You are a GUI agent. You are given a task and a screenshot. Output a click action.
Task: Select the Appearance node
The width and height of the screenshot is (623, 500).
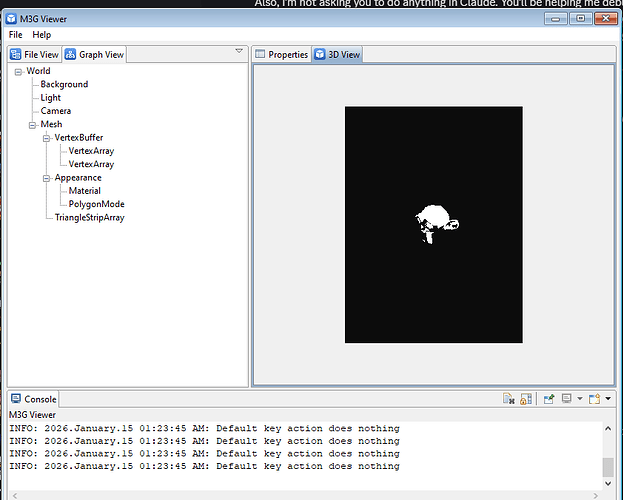coord(78,178)
